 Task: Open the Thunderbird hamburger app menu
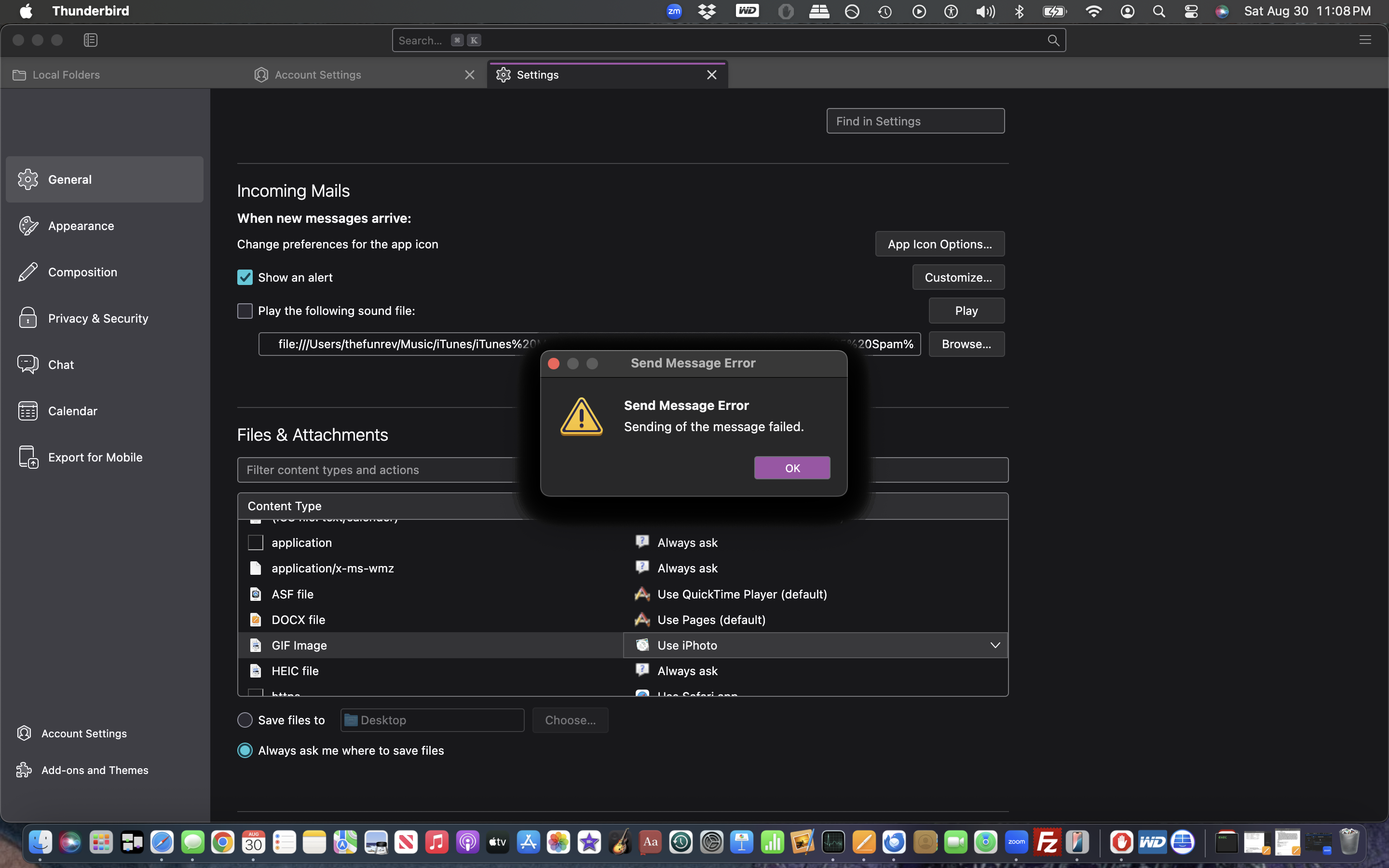(x=1365, y=40)
